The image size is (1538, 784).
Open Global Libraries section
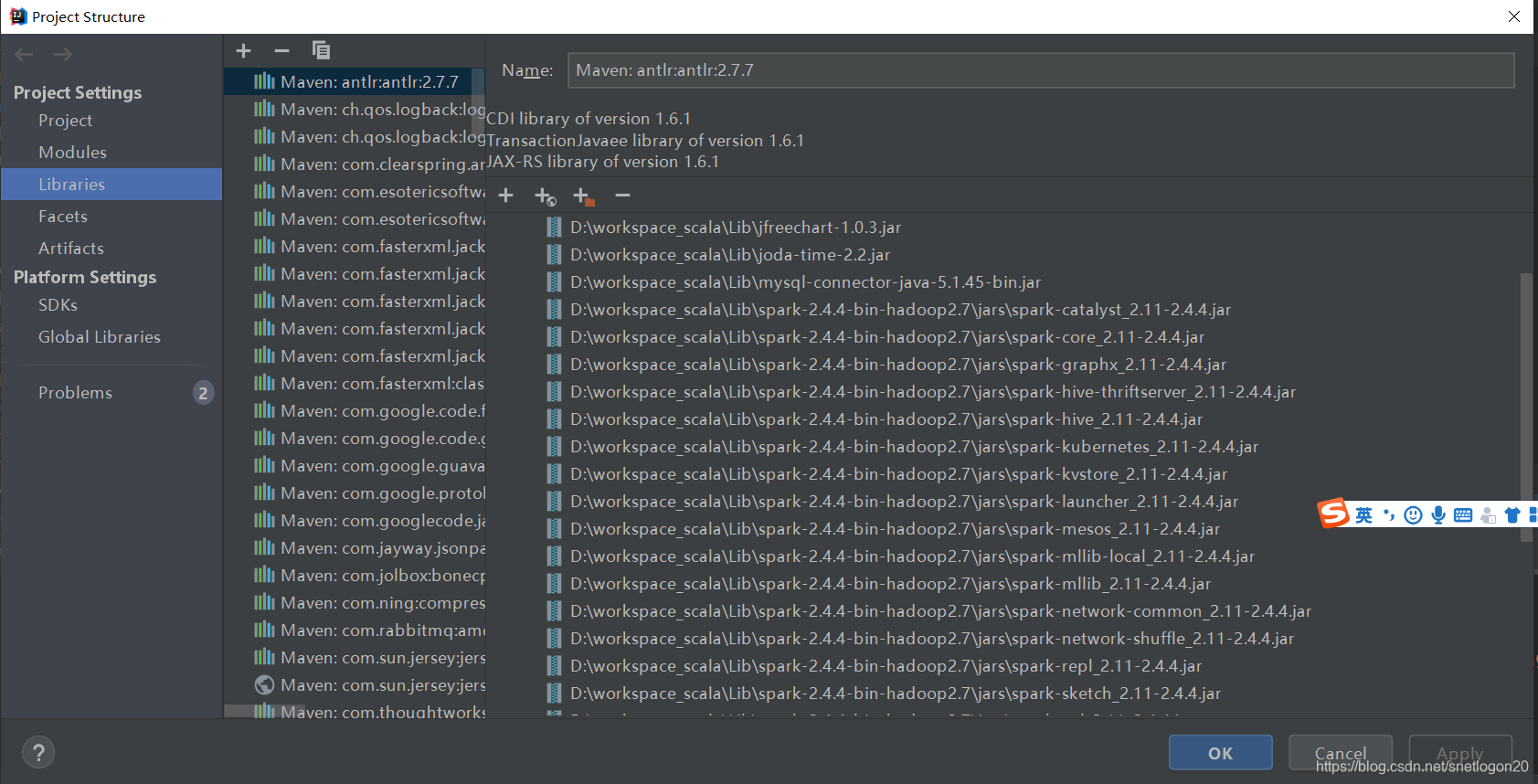point(111,337)
